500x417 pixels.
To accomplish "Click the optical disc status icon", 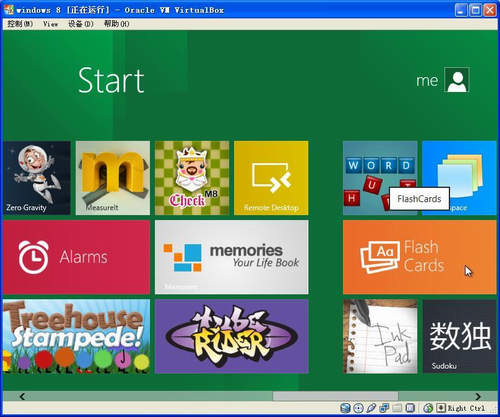I will [x=358, y=408].
